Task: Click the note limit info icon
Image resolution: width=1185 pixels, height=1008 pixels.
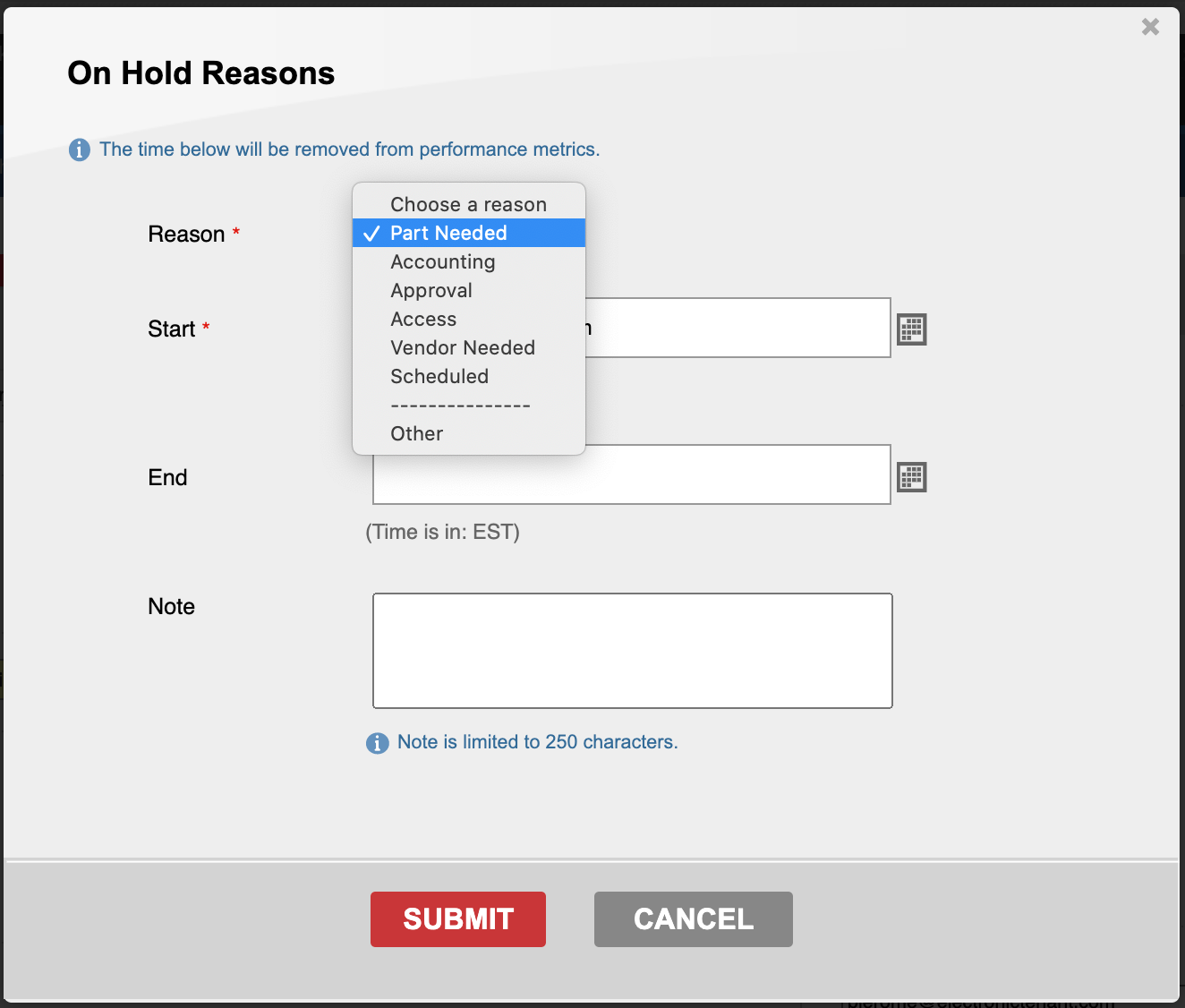Action: (377, 743)
